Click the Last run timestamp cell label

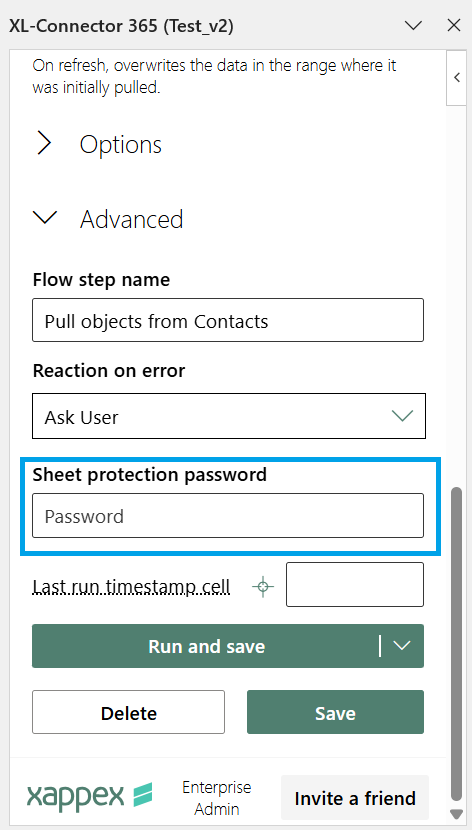point(131,587)
